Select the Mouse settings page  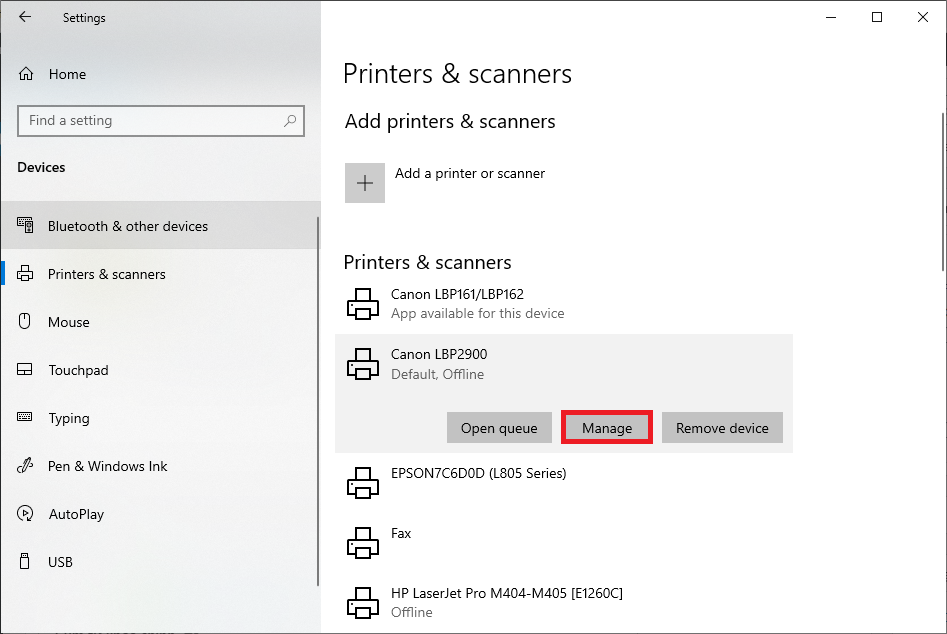pyautogui.click(x=69, y=322)
